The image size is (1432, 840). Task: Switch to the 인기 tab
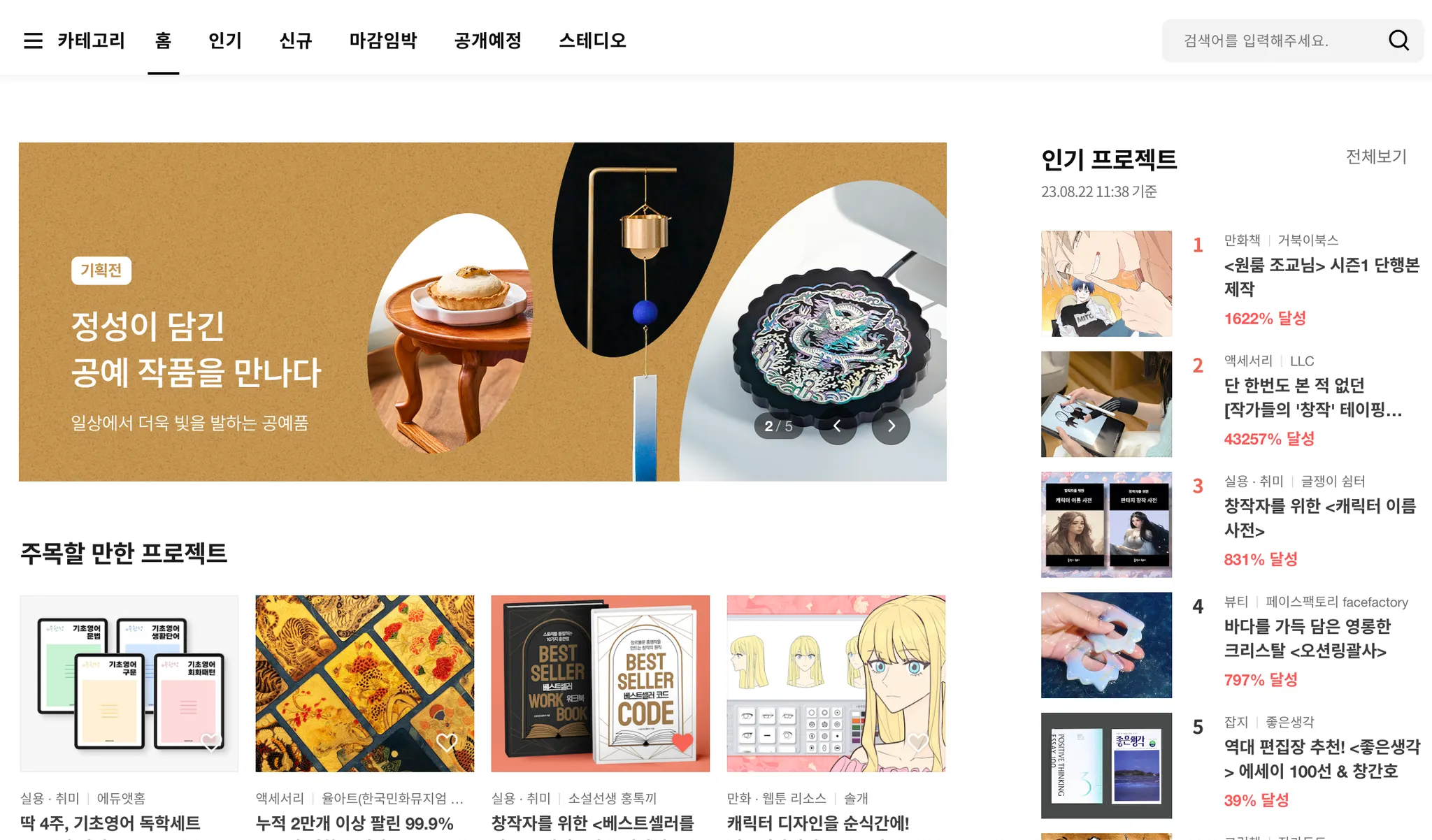click(x=225, y=41)
